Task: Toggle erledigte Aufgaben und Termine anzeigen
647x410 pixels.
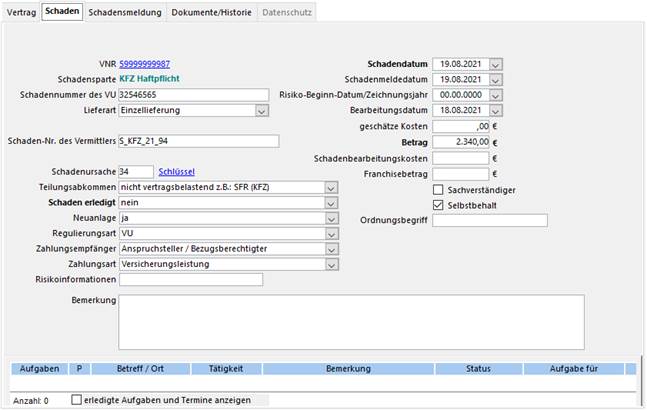Action: (x=78, y=400)
